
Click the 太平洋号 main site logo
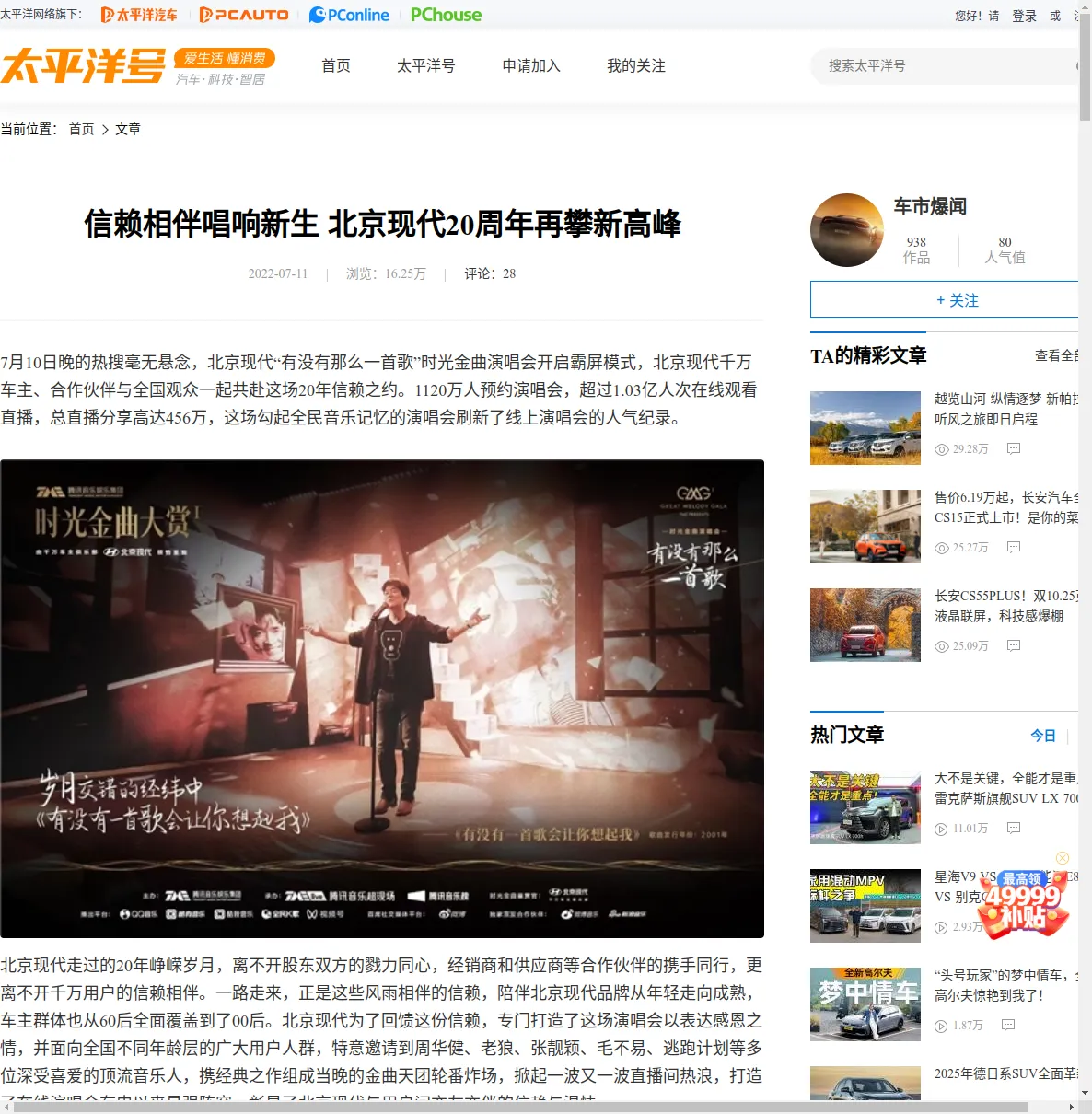[84, 66]
